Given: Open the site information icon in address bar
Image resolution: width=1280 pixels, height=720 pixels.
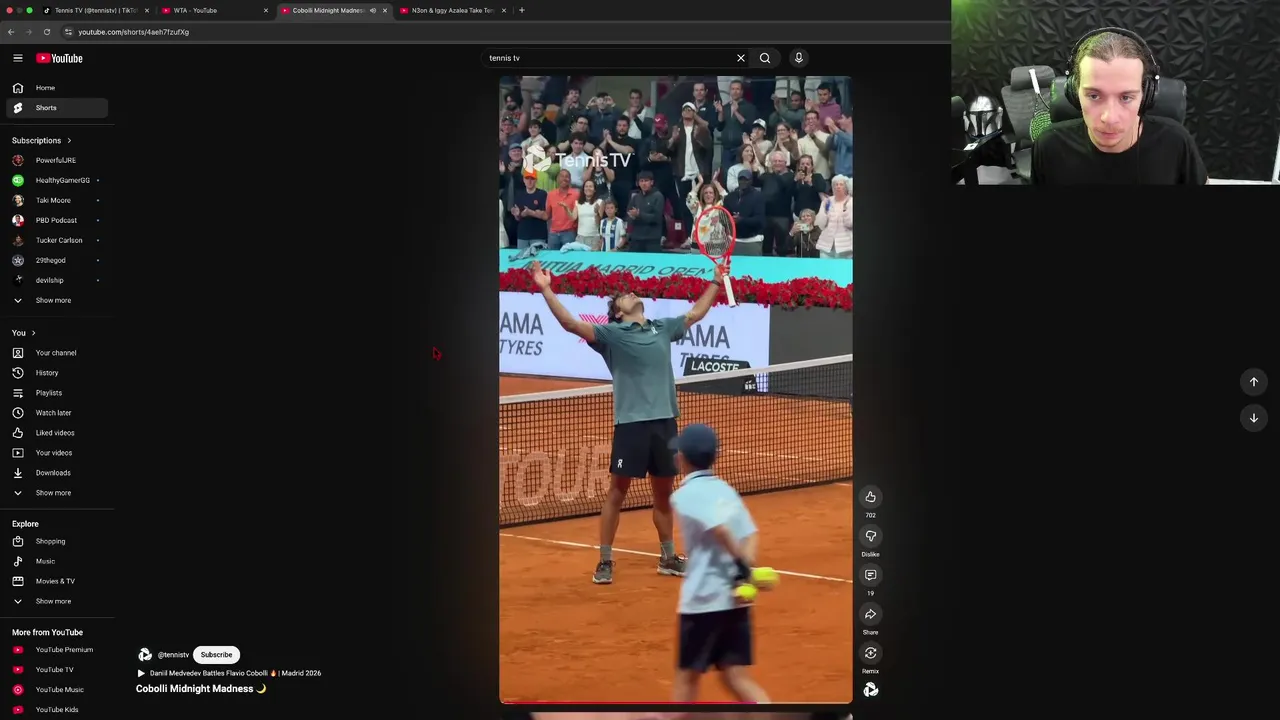Looking at the screenshot, I should point(69,32).
